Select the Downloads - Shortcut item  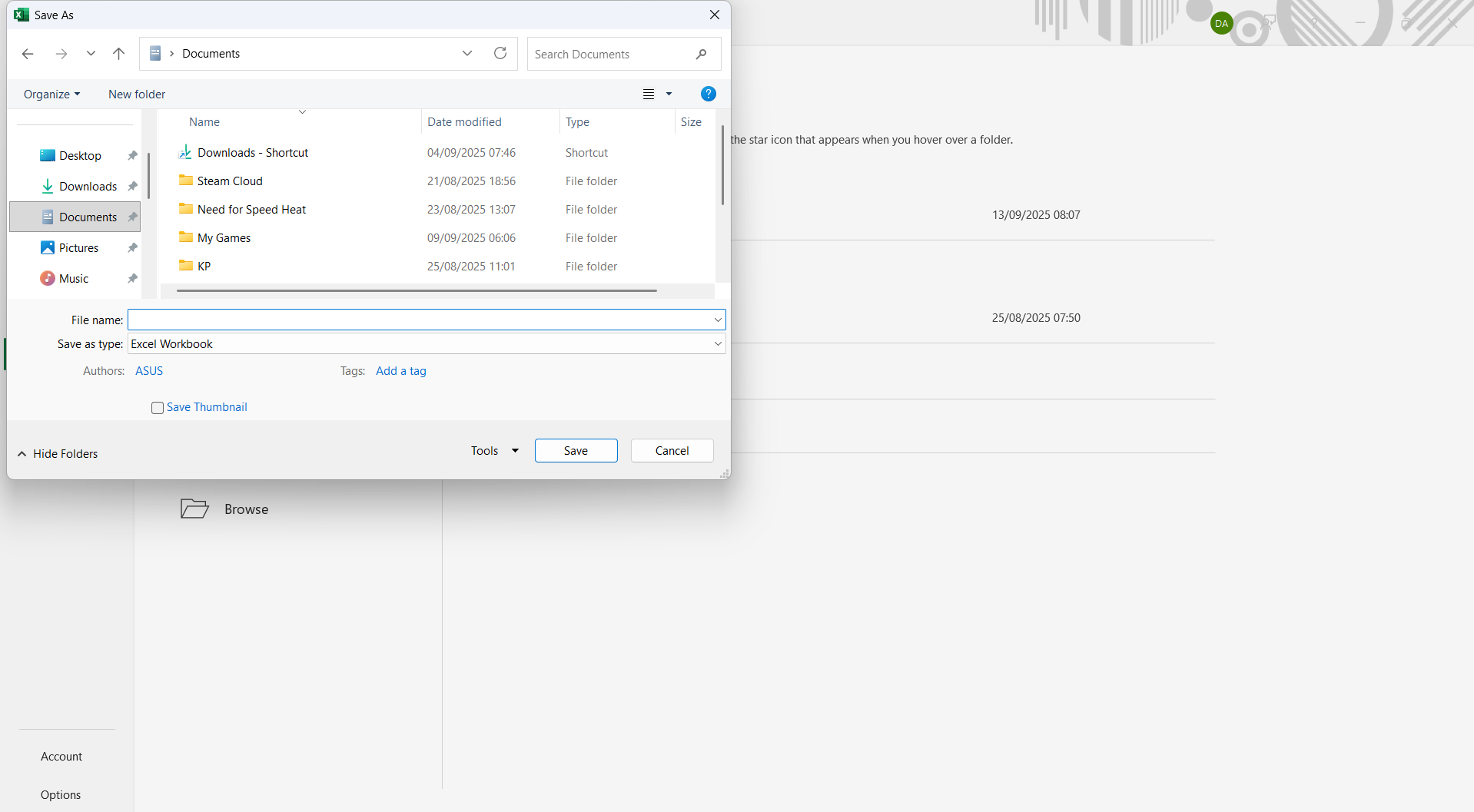pos(252,153)
